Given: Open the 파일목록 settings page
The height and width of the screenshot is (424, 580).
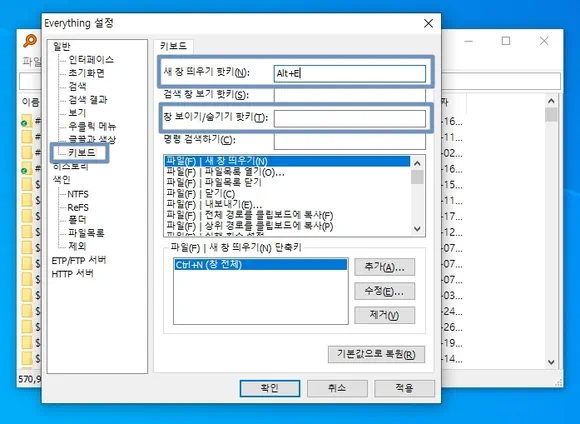Looking at the screenshot, I should pos(86,233).
